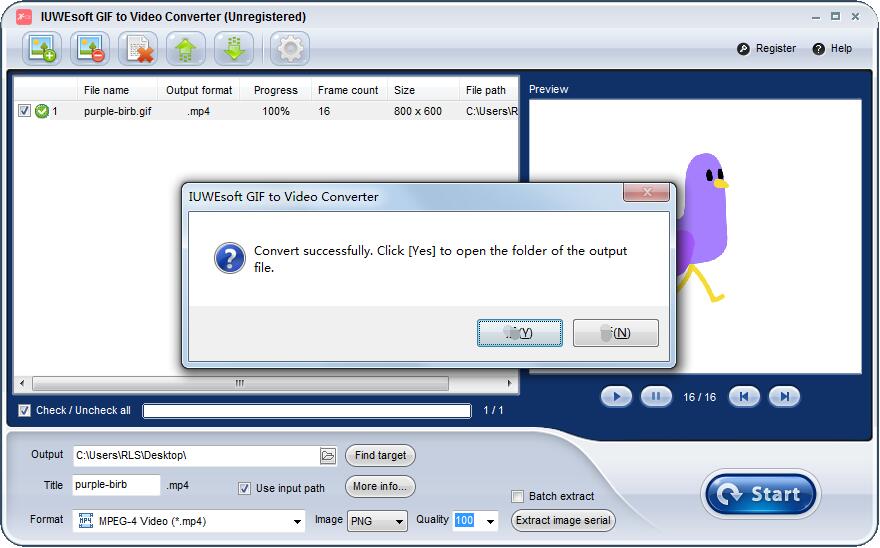Open settings gear in toolbar
The image size is (880, 548).
[x=290, y=48]
